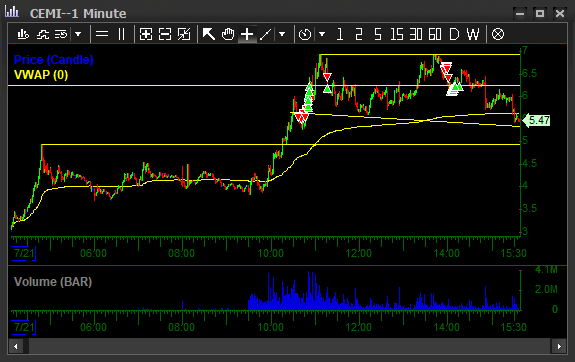Select the trend line drawing tool

[265, 34]
